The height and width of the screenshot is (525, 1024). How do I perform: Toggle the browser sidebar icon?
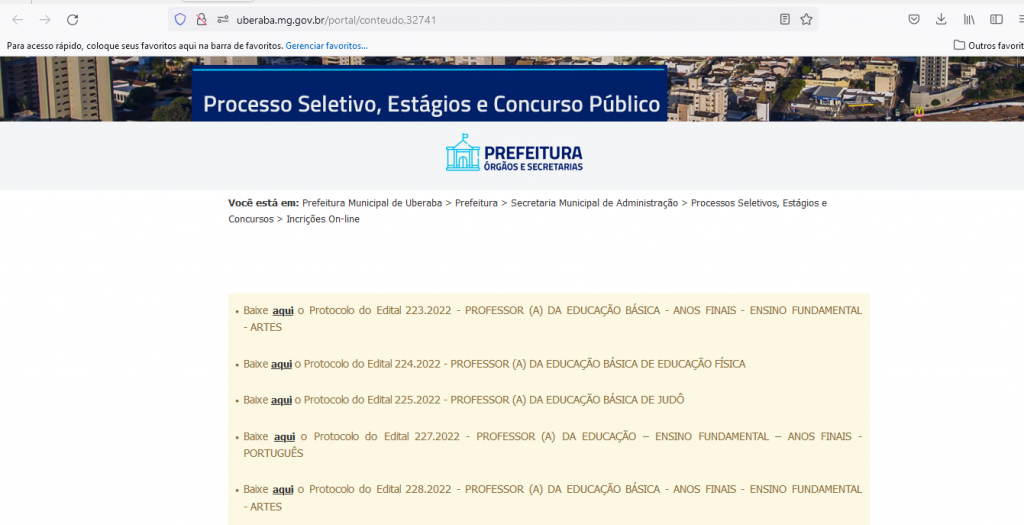point(996,19)
